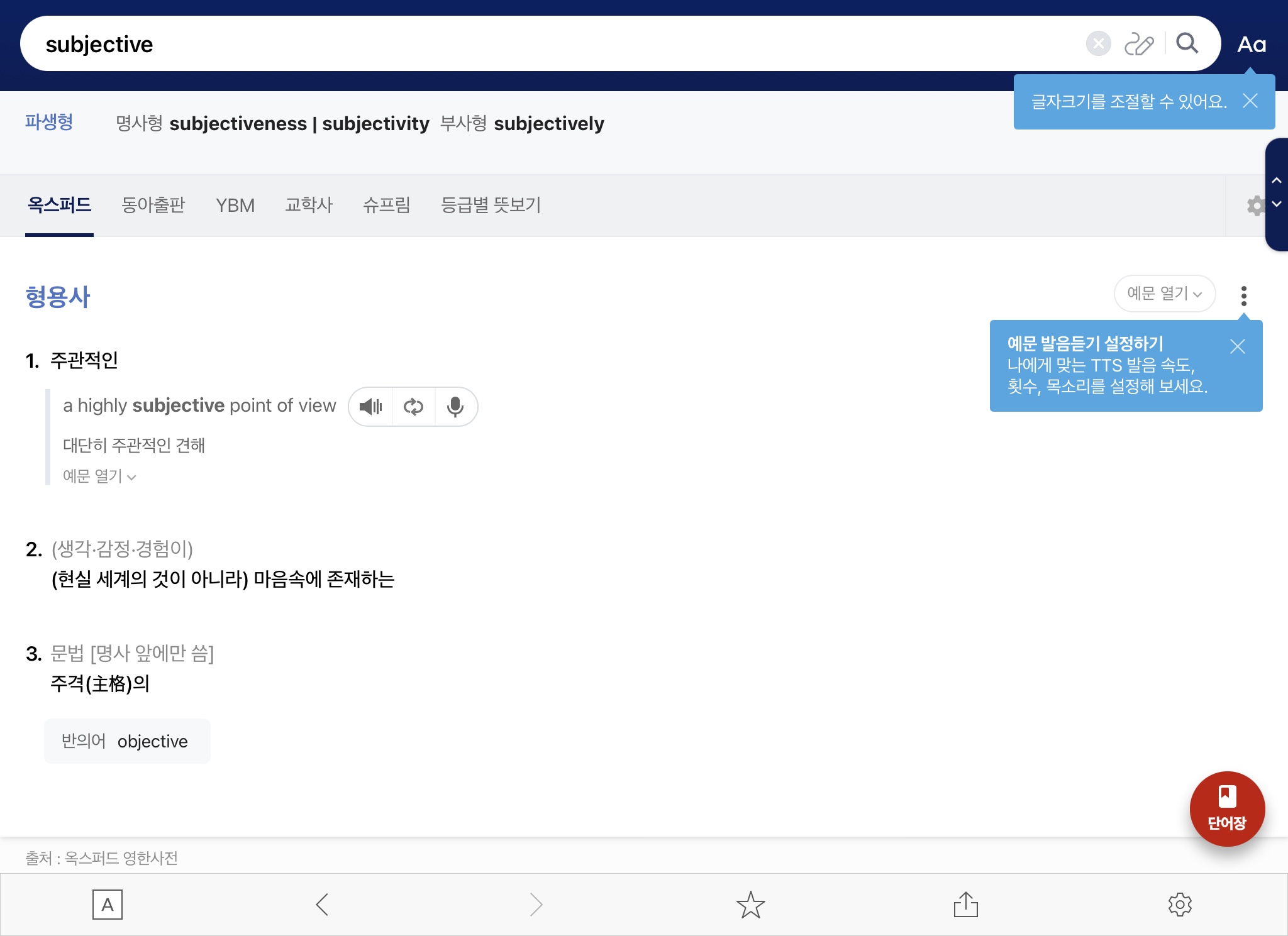The width and height of the screenshot is (1288, 936).
Task: Tap microphone icon to record pronunciation
Action: tap(455, 407)
